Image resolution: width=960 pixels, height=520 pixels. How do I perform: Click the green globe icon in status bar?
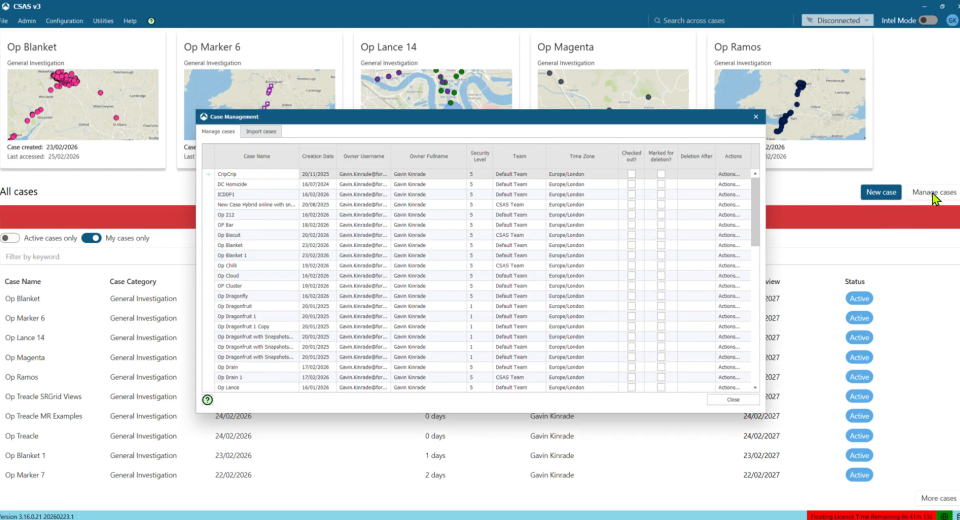point(944,515)
